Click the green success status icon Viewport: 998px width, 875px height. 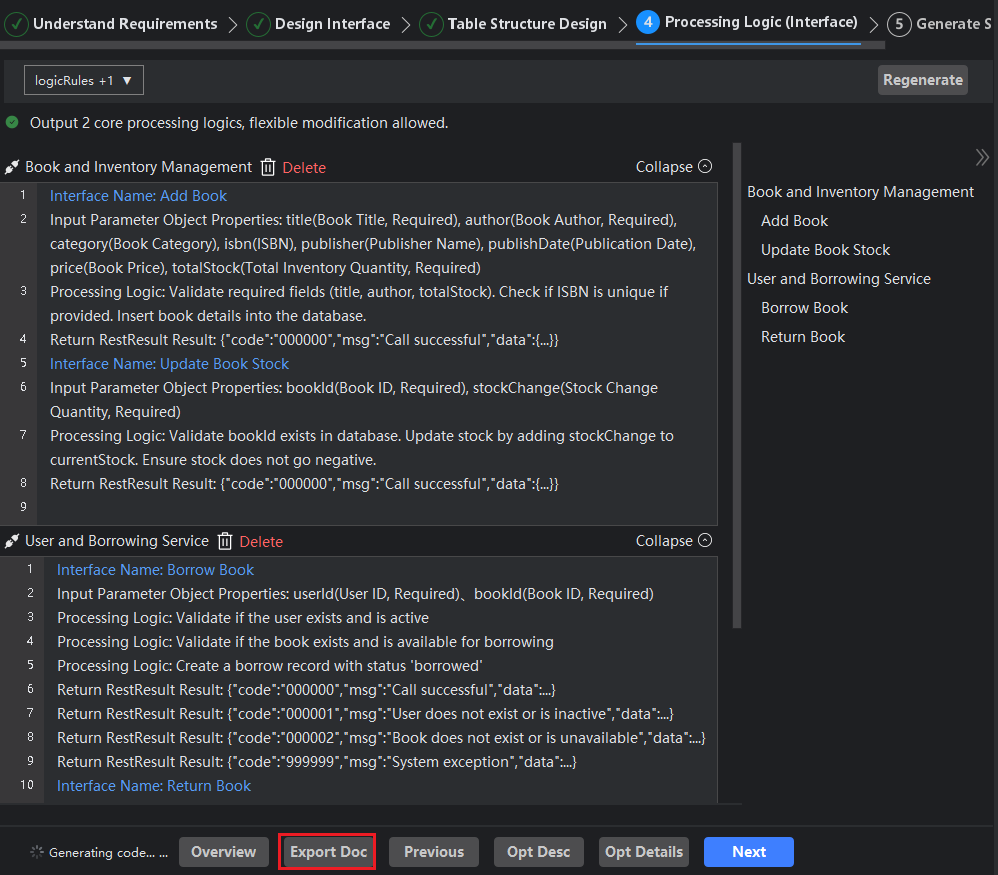click(x=12, y=123)
